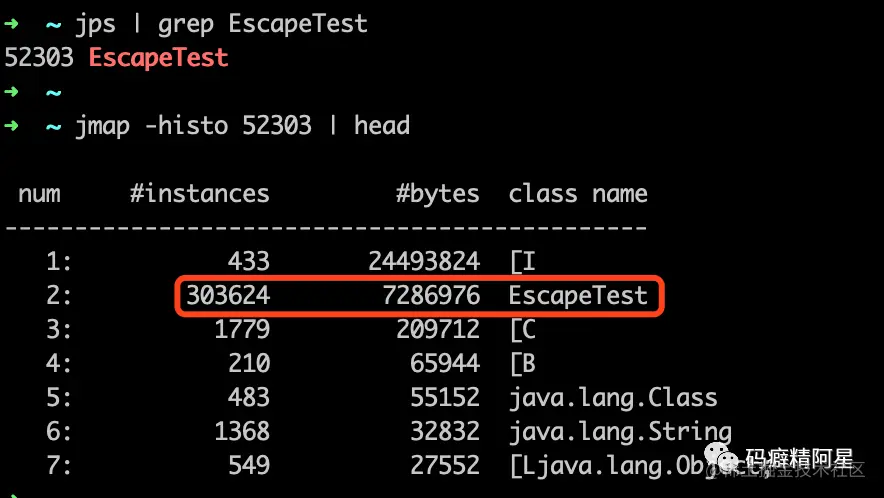Viewport: 884px width, 498px height.
Task: Click row number '2:' in histogram
Action: click(x=59, y=296)
